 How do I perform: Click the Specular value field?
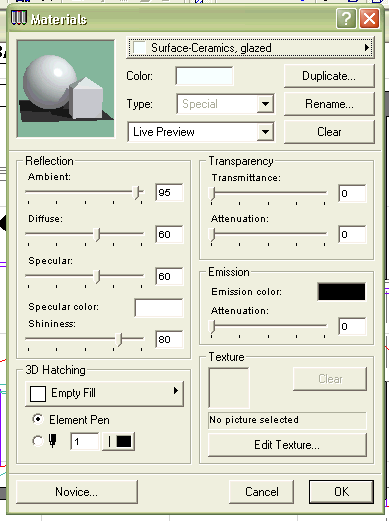[x=169, y=276]
